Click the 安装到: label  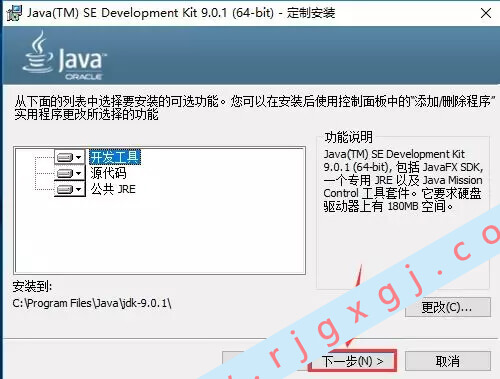32,286
